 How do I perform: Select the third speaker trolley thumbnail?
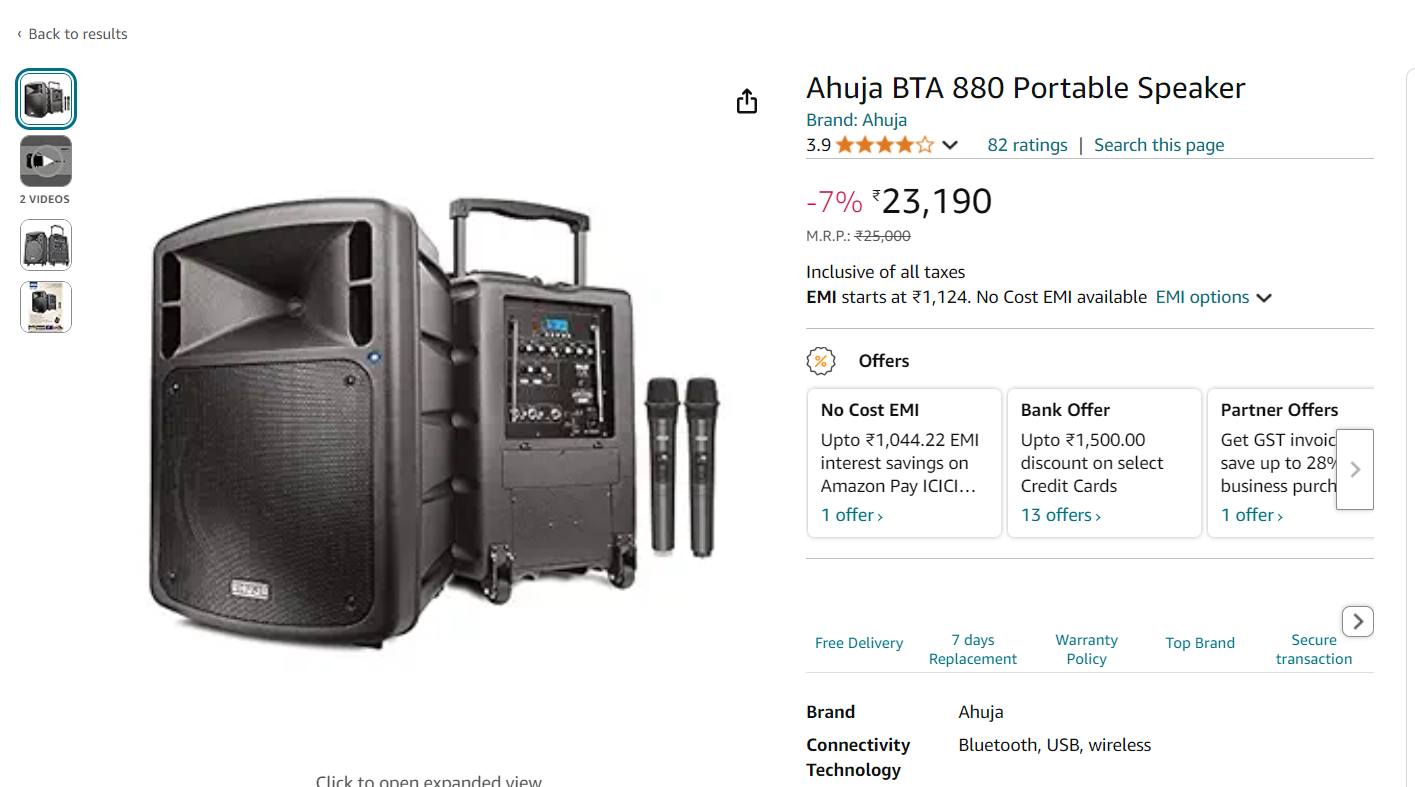click(x=46, y=245)
